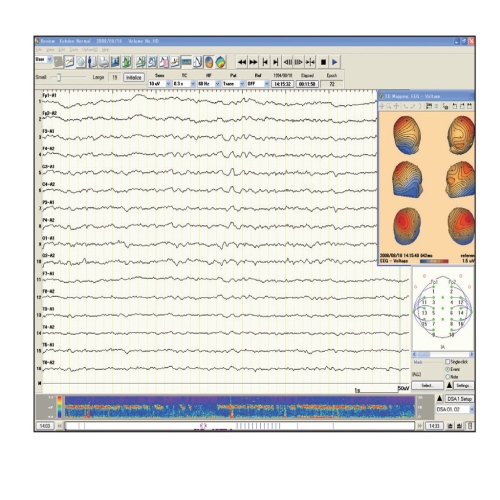Select the Note radio button

point(447,377)
